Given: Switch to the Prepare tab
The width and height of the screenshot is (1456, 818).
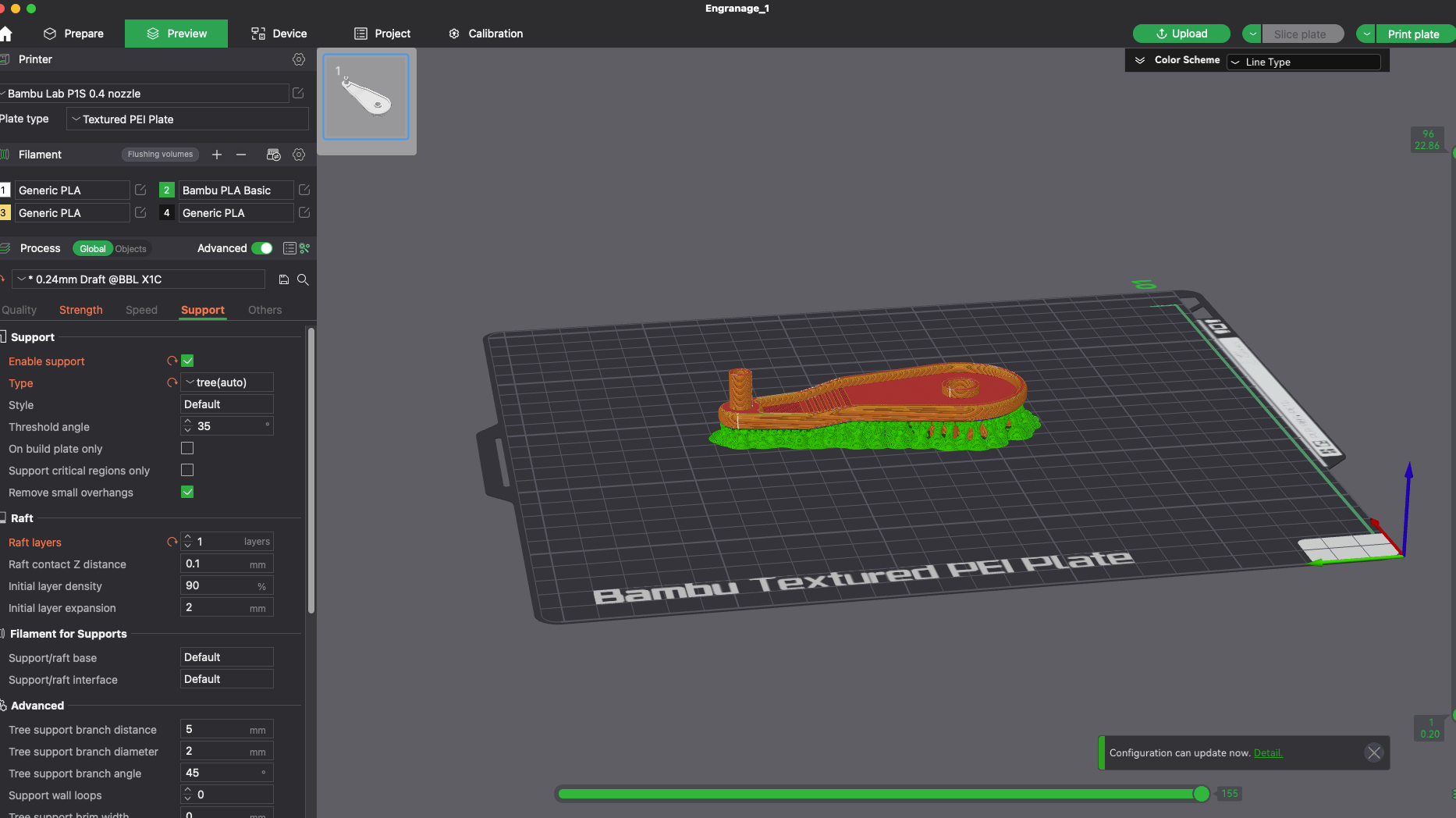Looking at the screenshot, I should (x=73, y=34).
